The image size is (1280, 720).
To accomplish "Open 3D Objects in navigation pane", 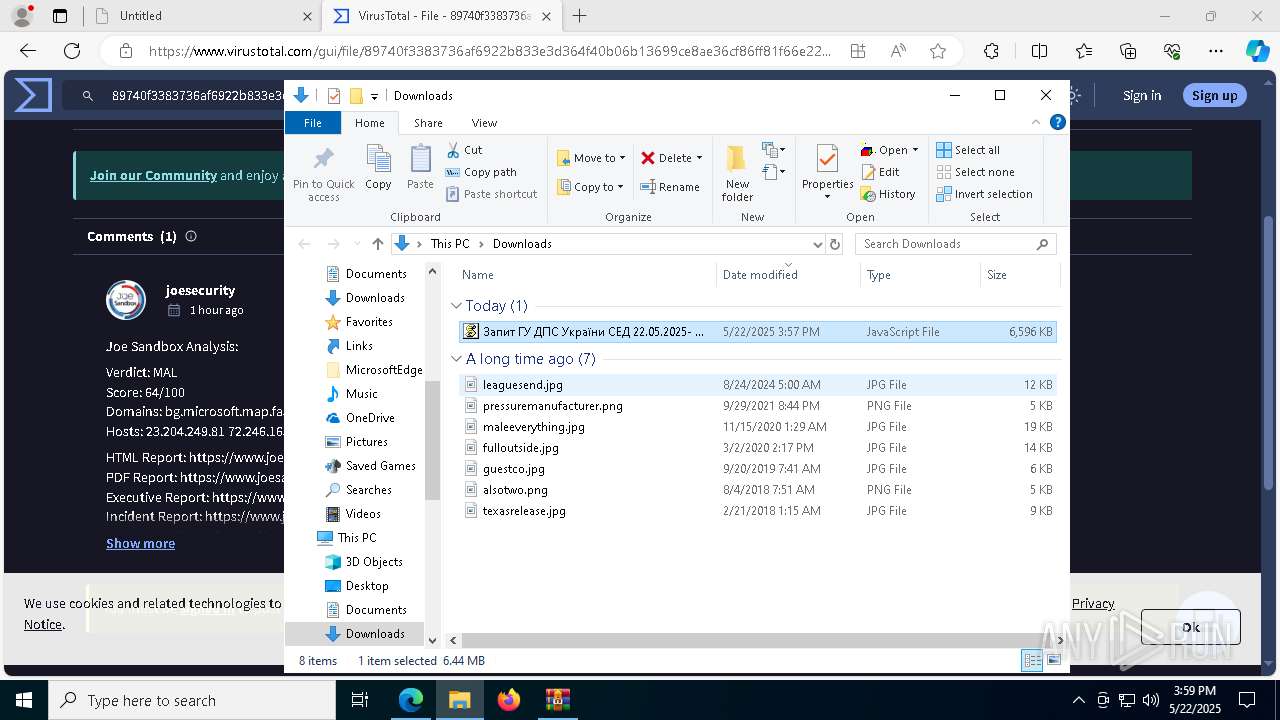I will 373,562.
